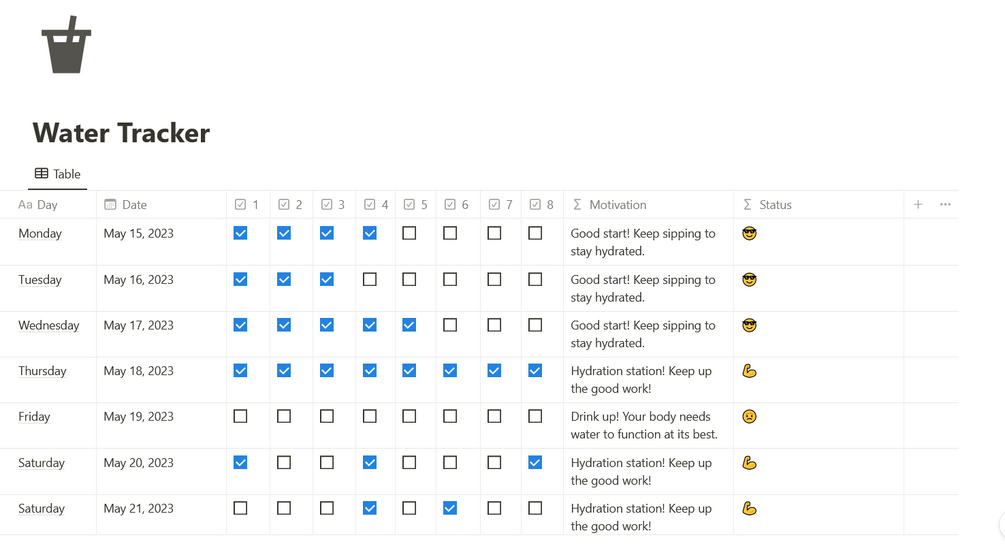The width and height of the screenshot is (1005, 546).
Task: Click the plus icon to add column
Action: tap(918, 204)
